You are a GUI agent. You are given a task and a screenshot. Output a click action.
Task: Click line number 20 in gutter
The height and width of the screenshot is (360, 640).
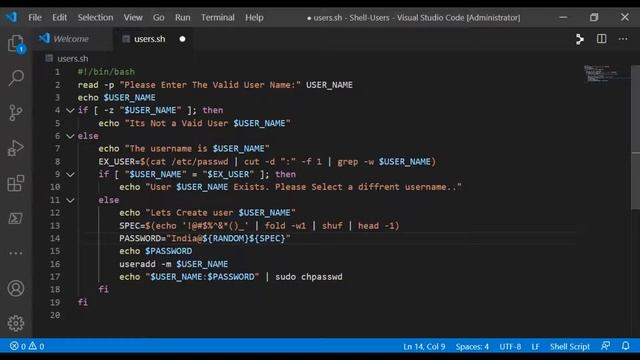pos(55,315)
